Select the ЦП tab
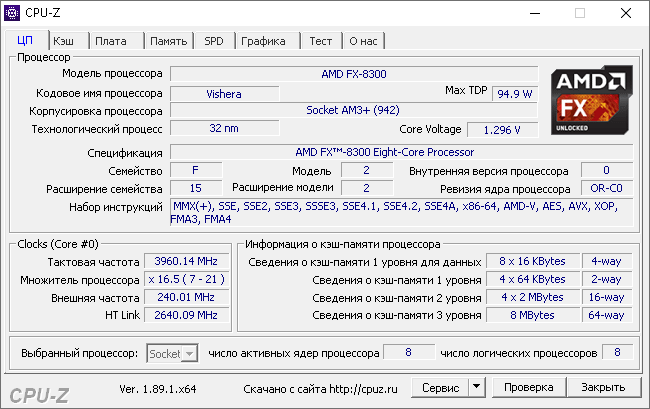 tap(27, 40)
